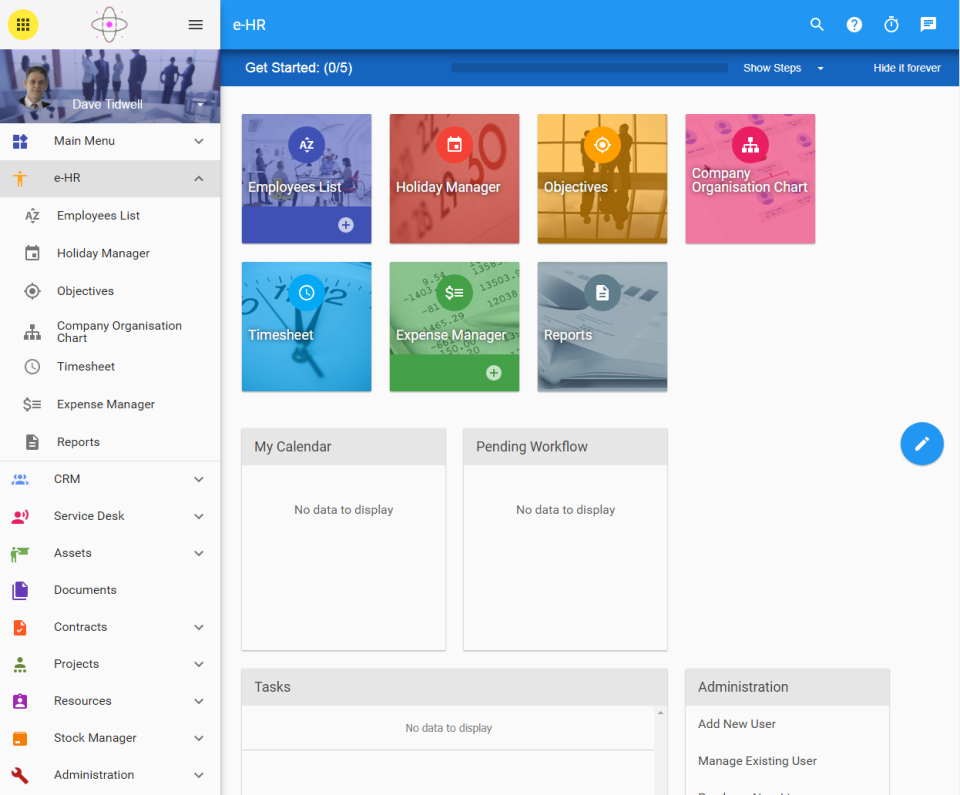Click the blue pencil compose button
Image resolution: width=960 pixels, height=795 pixels.
click(x=921, y=443)
